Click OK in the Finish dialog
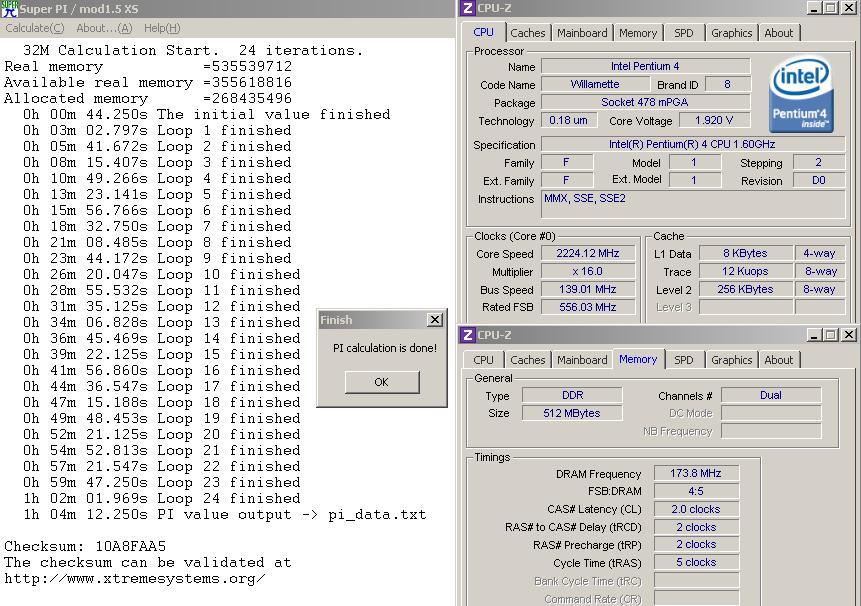This screenshot has width=861, height=606. pyautogui.click(x=382, y=382)
